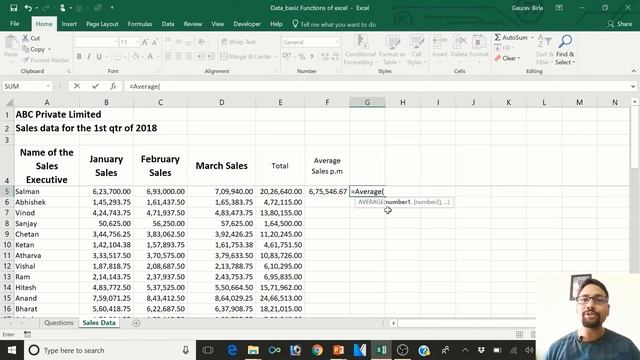Toggle Underline formatting
Viewport: 640px width, 360px height.
(99, 56)
